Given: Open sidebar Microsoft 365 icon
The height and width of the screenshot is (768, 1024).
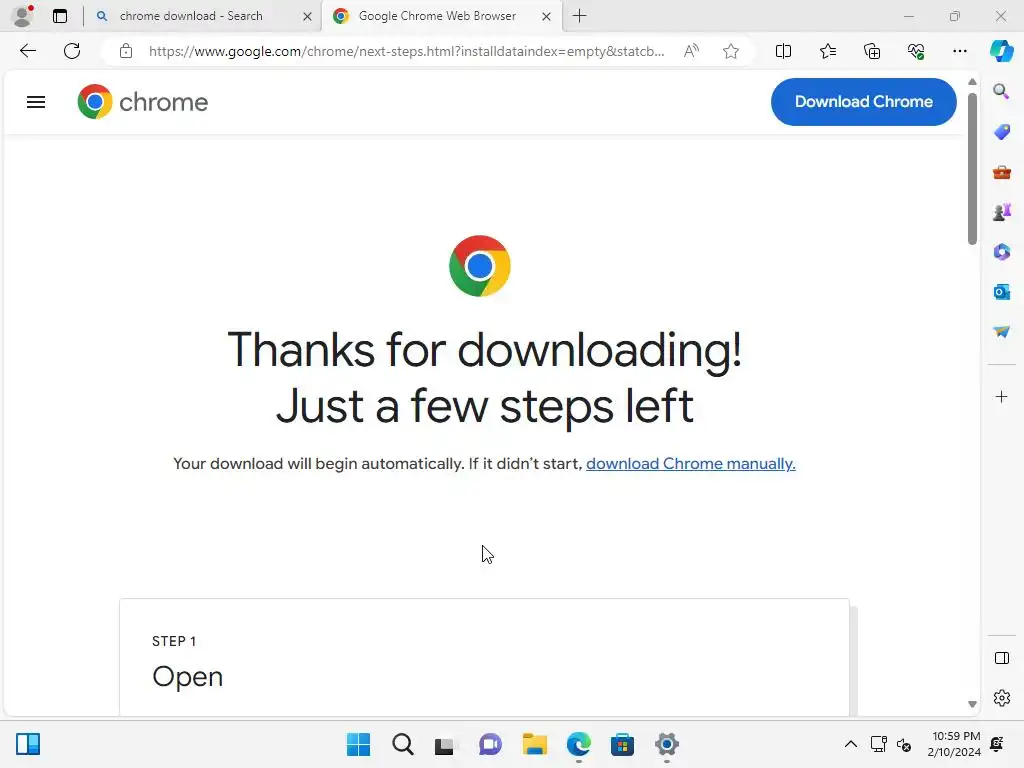Looking at the screenshot, I should (x=1001, y=252).
